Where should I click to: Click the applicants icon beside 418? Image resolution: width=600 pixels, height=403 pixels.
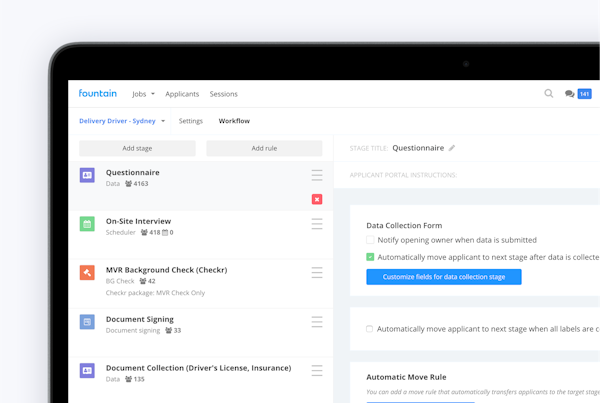coord(144,232)
